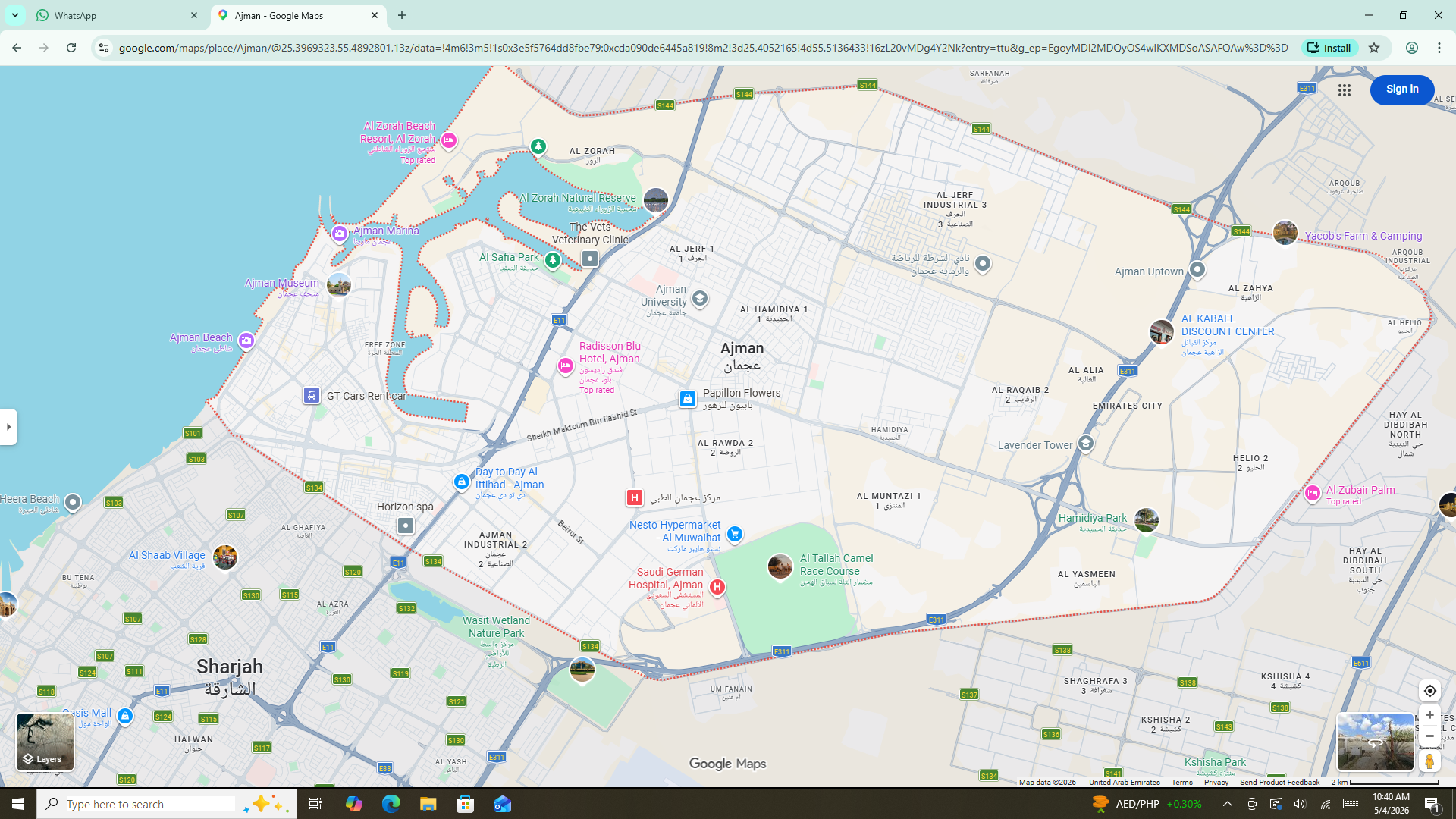The height and width of the screenshot is (819, 1456).
Task: Click the Windows search box
Action: coord(167,804)
